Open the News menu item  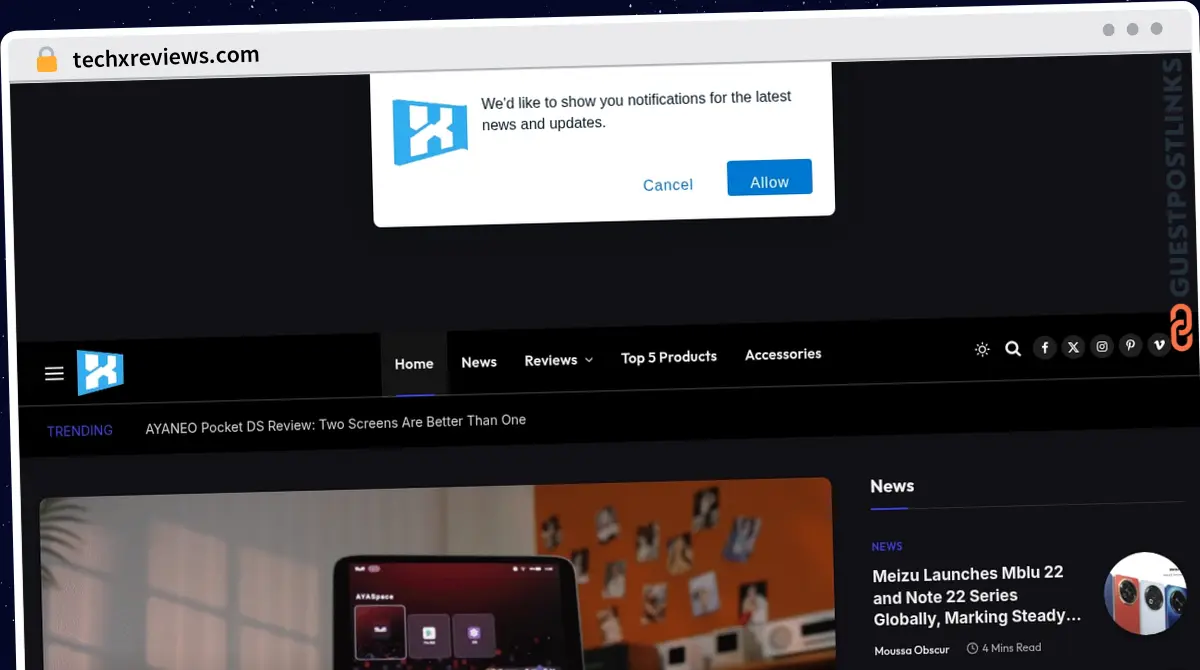click(x=479, y=362)
